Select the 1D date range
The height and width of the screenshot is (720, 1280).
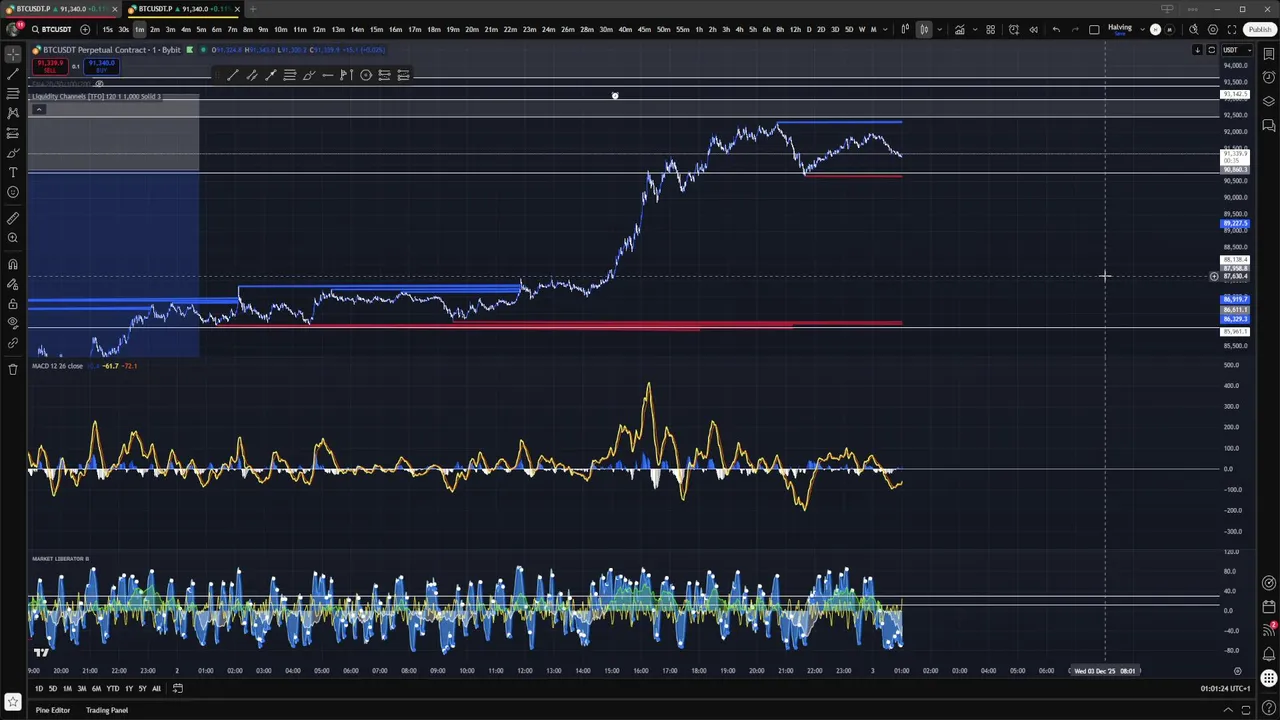(39, 688)
